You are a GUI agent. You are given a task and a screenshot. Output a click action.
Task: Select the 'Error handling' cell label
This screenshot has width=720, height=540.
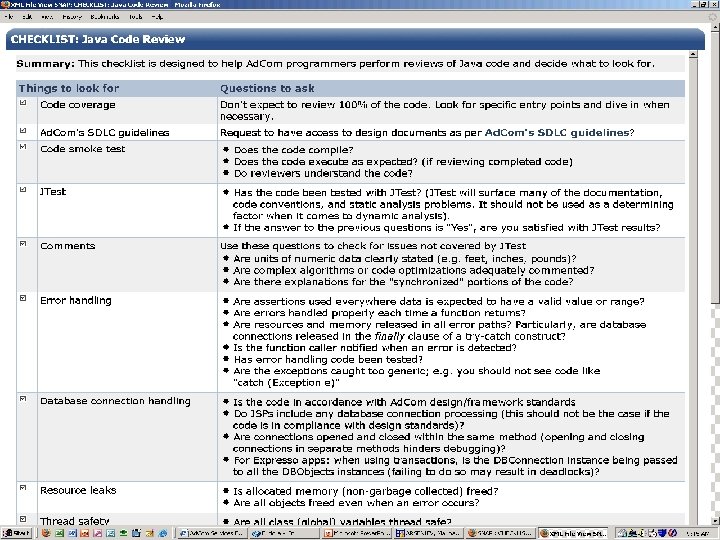point(76,300)
